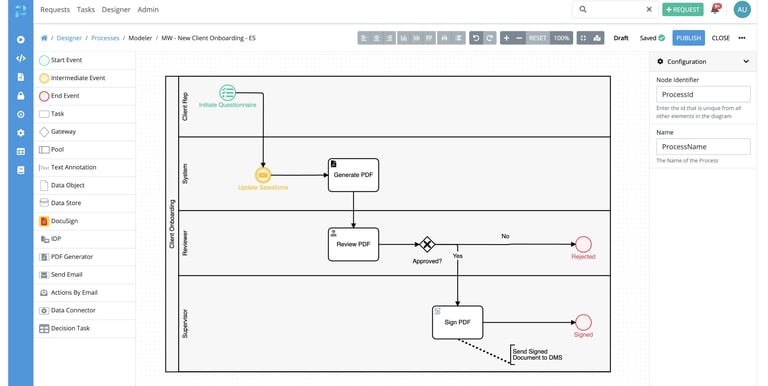Open the table grid icon in sidebar

pos(21,151)
